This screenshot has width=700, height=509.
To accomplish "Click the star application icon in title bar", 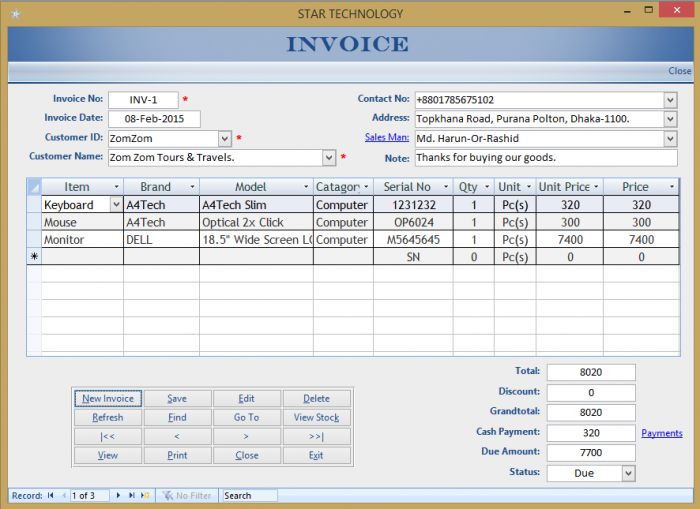I will tap(15, 14).
